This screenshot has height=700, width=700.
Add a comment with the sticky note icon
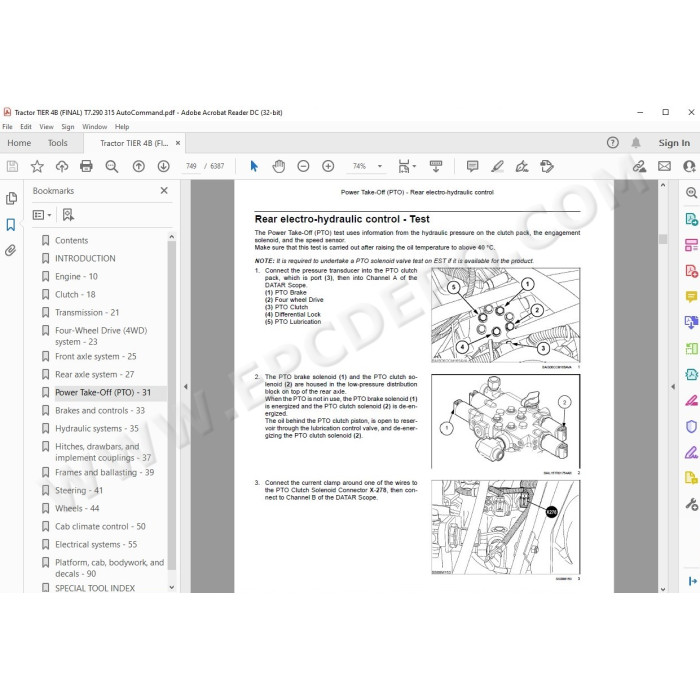(x=472, y=167)
